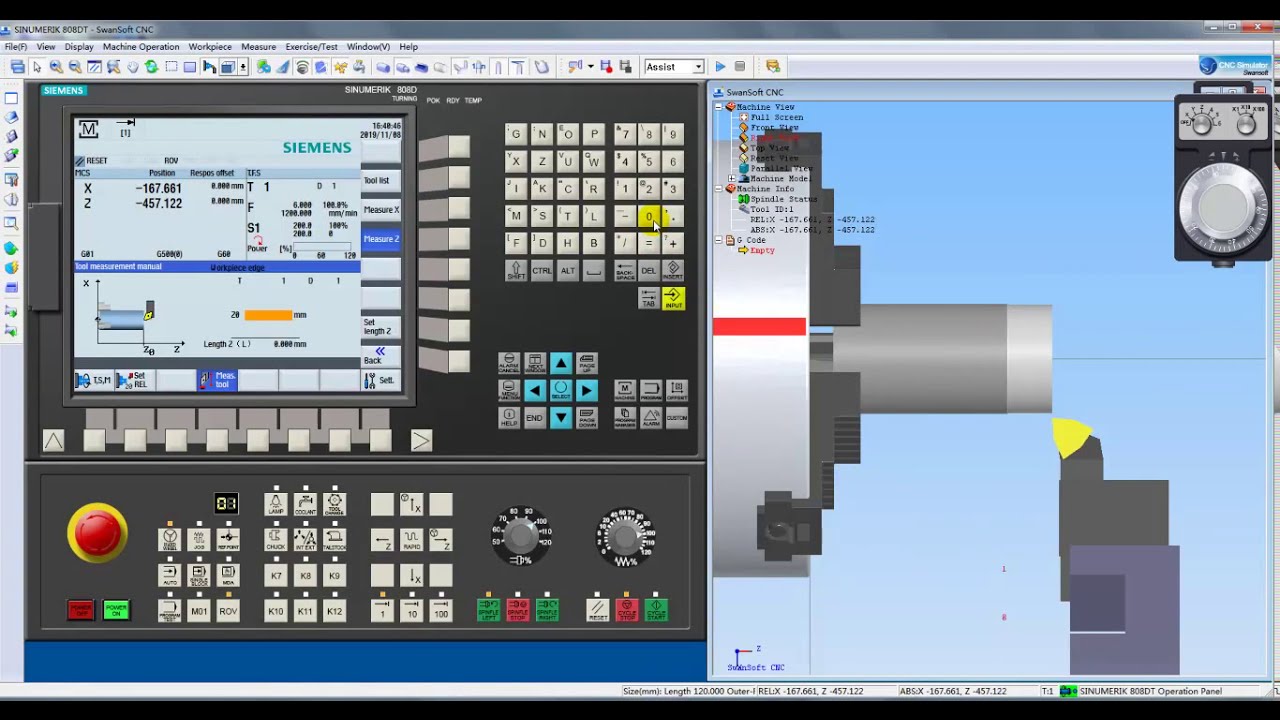Click the cursor up arrow key
Viewport: 1280px width, 720px height.
coord(561,363)
